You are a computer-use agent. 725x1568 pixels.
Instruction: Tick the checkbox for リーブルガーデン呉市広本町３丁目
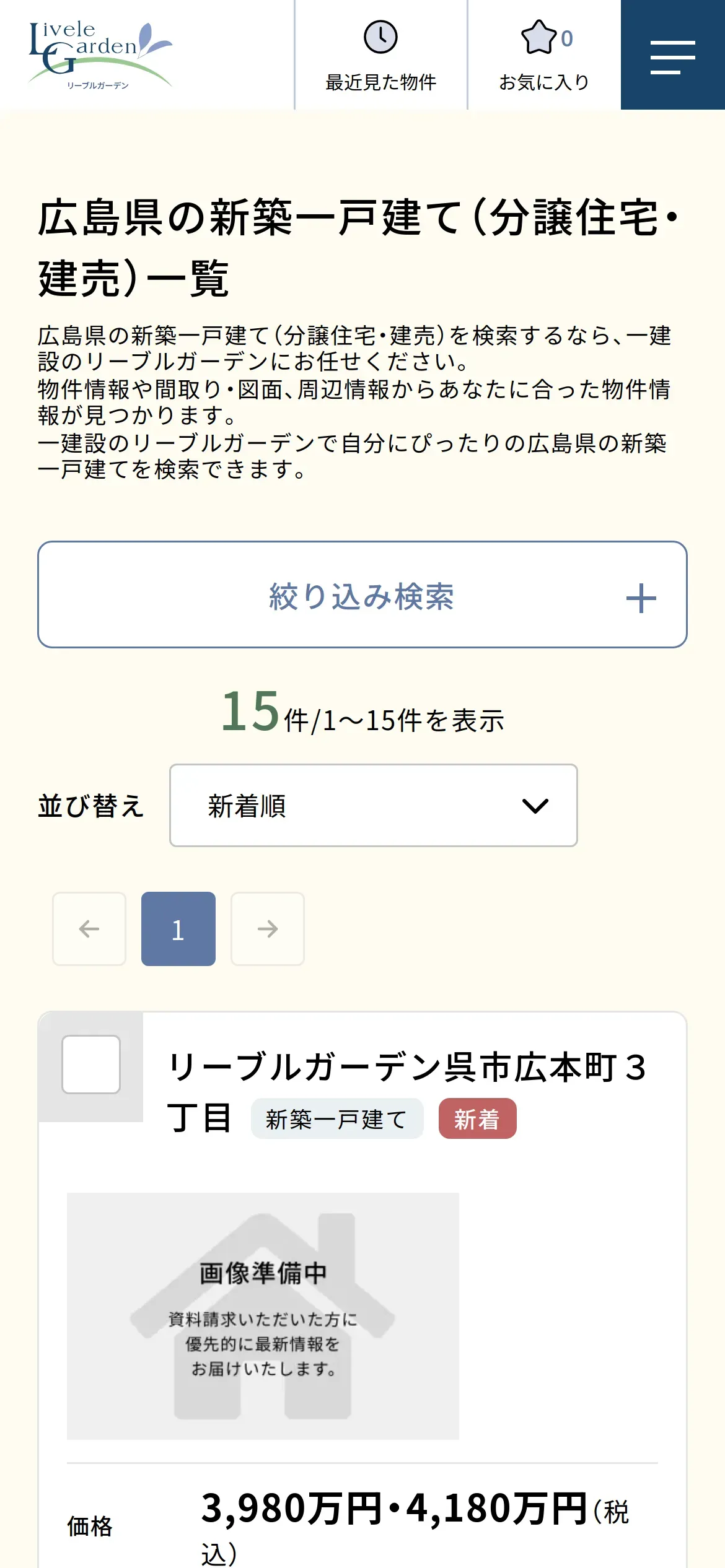pos(91,1065)
